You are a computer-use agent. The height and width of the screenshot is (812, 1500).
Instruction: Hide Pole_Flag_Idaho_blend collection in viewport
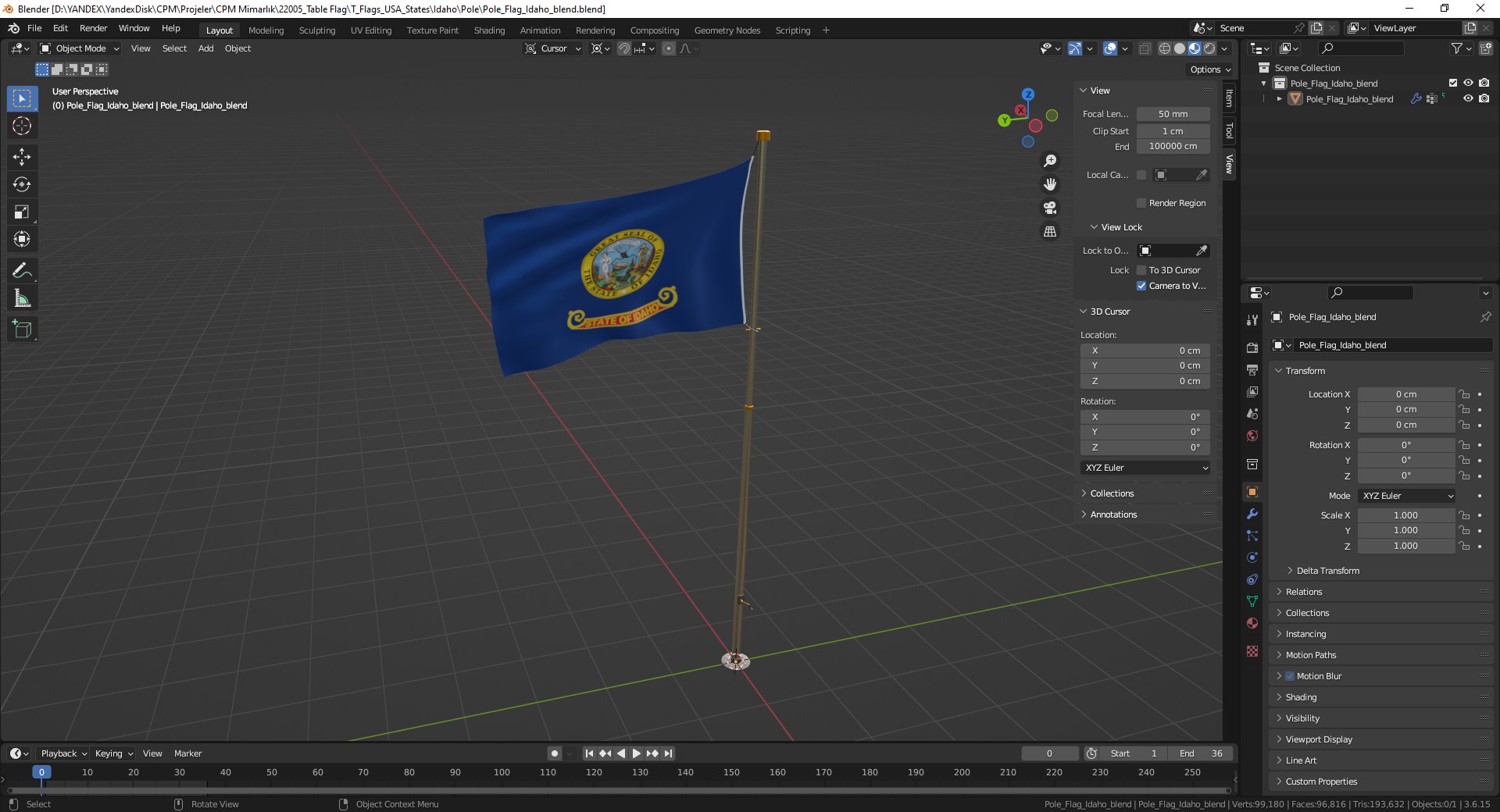click(x=1468, y=83)
